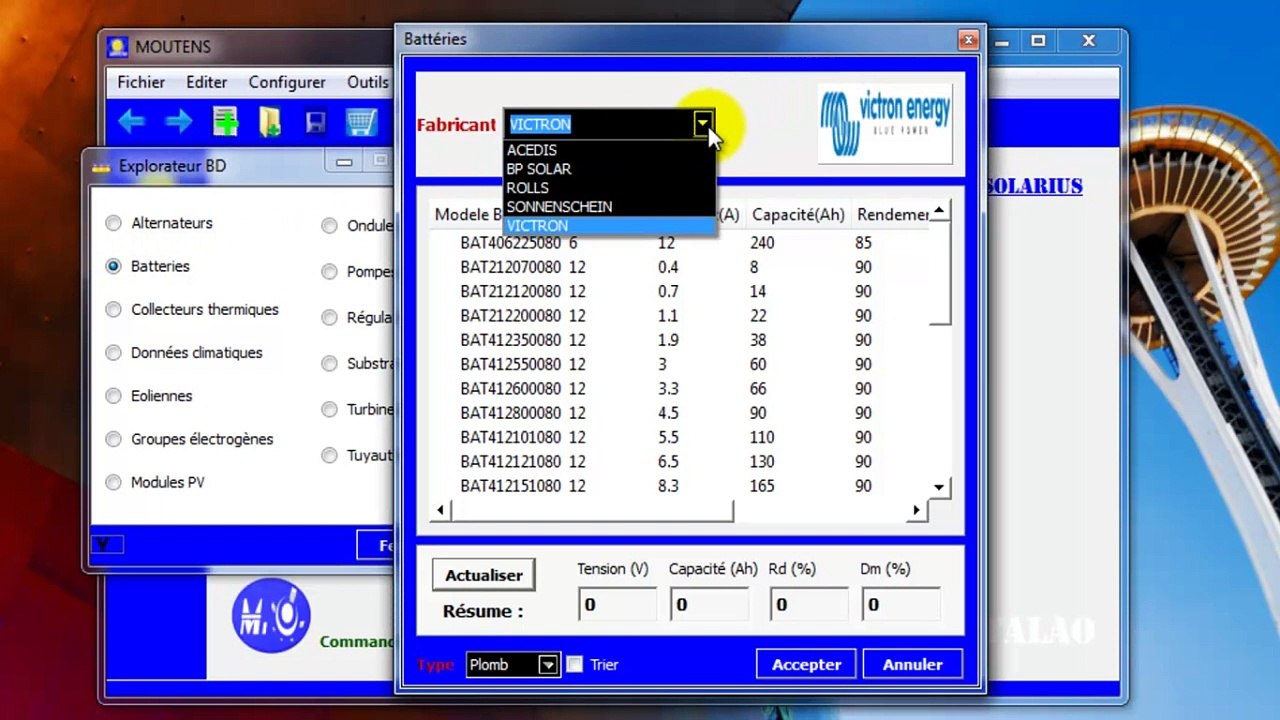This screenshot has height=720, width=1280.
Task: Choose BP SOLAR from the manufacturer list
Action: point(609,169)
